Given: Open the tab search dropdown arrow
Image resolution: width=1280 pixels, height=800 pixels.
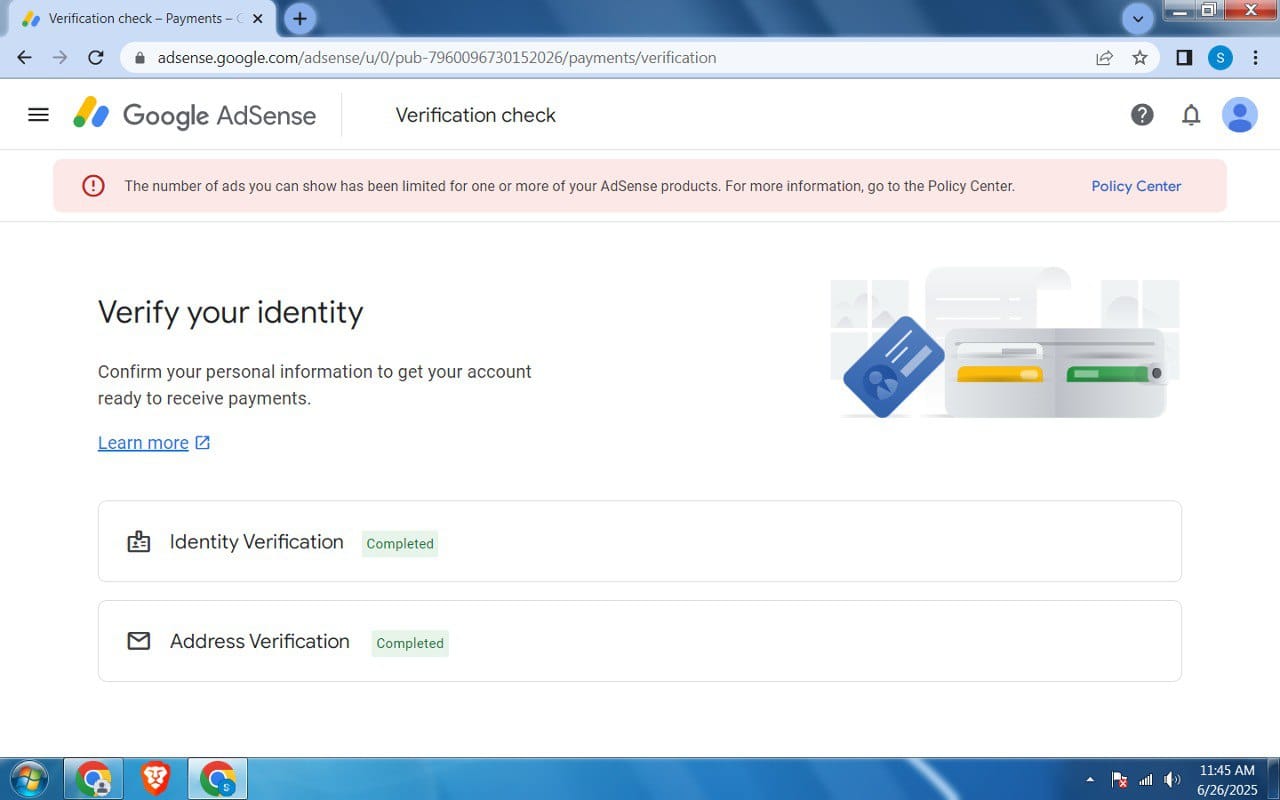Looking at the screenshot, I should 1137,18.
